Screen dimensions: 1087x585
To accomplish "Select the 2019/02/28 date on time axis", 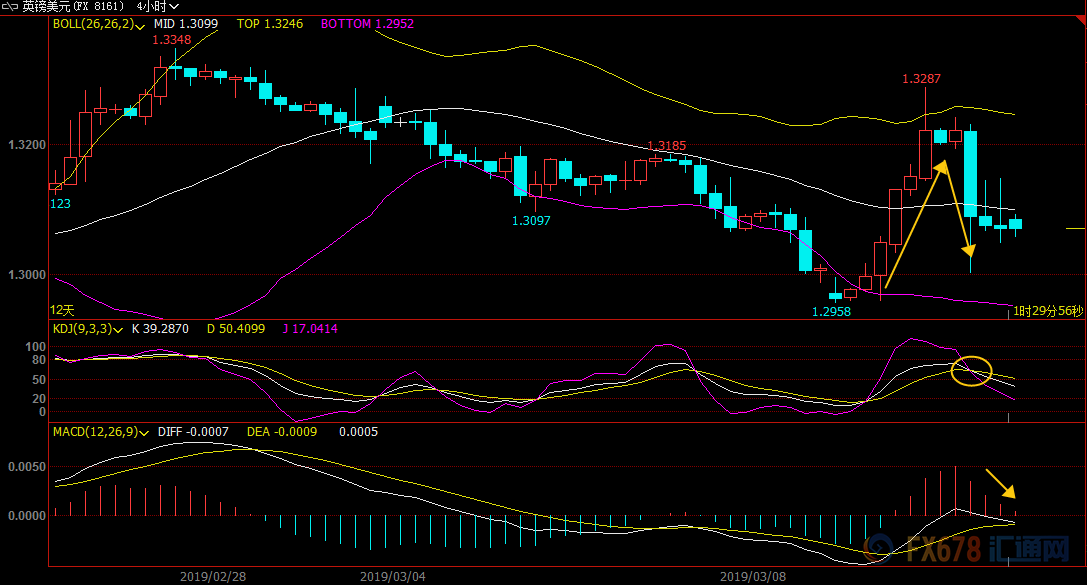I will (212, 576).
